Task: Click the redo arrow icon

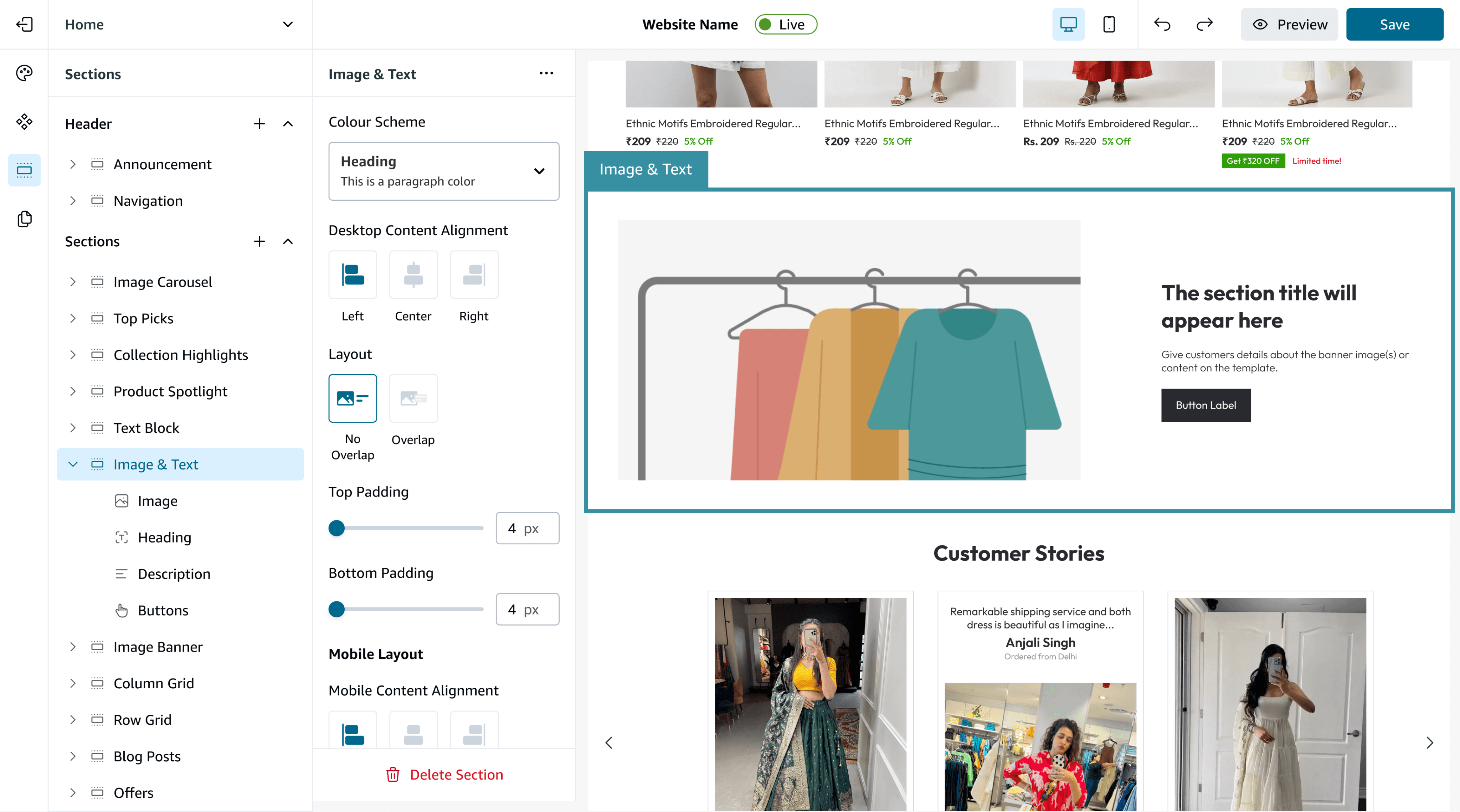Action: coord(1204,24)
